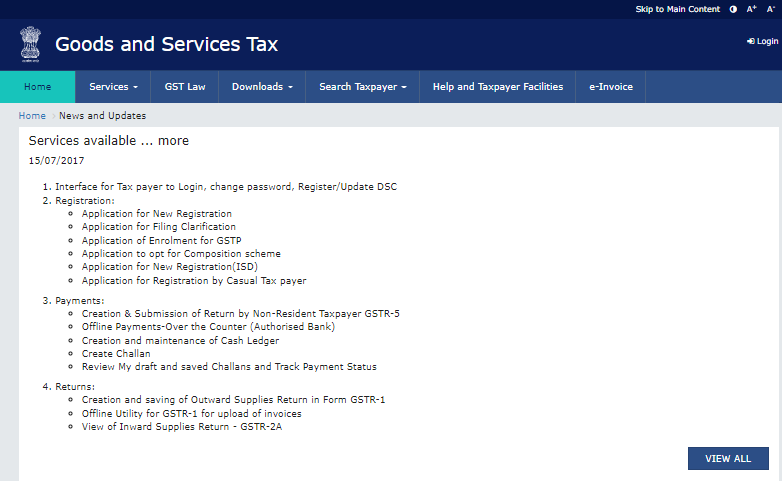Screen dimensions: 782x481
Task: Open the GST Law menu item
Action: pyautogui.click(x=185, y=87)
